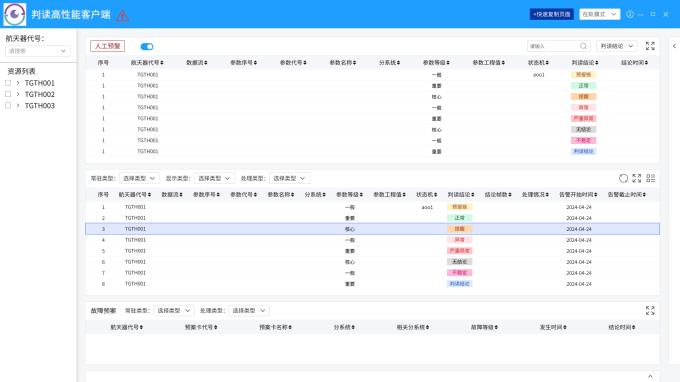This screenshot has height=382, width=680.
Task: Collapse the right side panel arrow
Action: pos(674,46)
